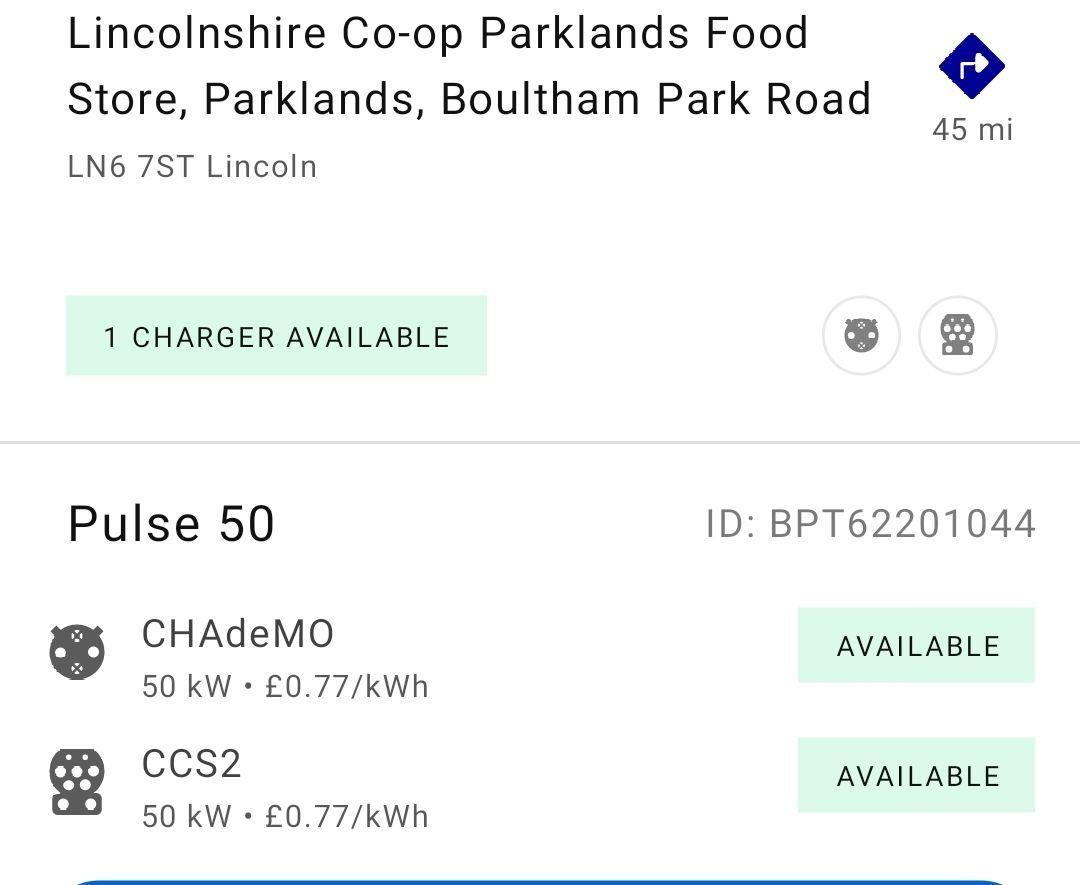Select the charger ID BPT62201044
1080x885 pixels.
coord(869,522)
